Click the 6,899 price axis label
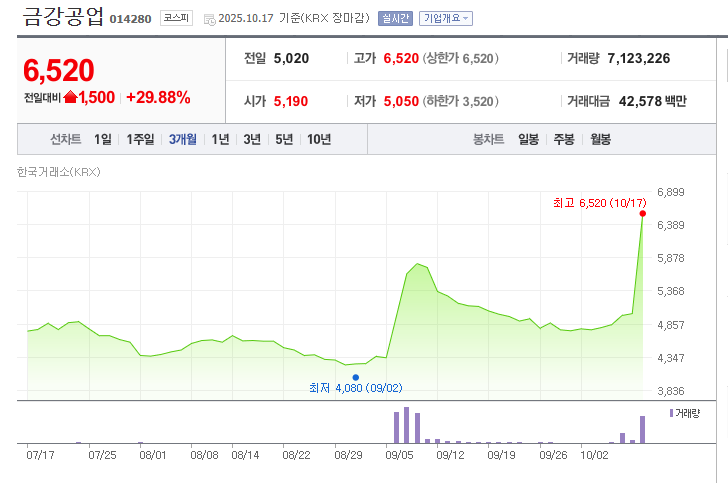Viewport: 728px width, 483px height. pos(670,192)
